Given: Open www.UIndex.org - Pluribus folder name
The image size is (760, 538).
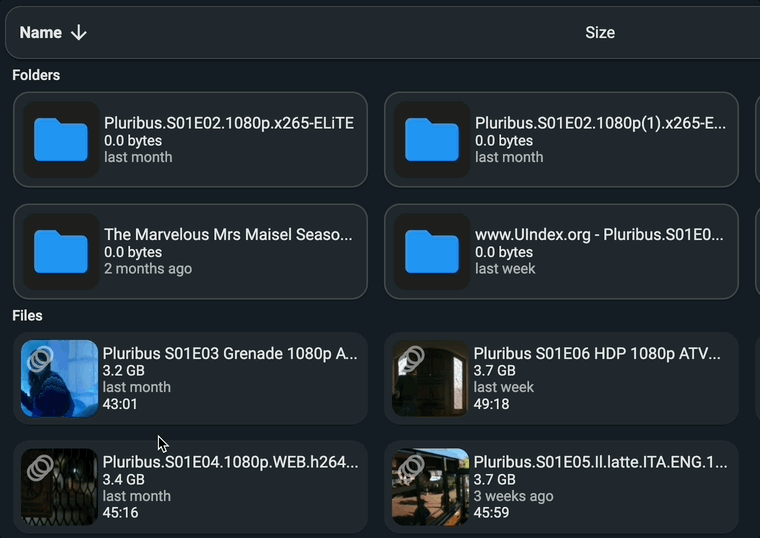Looking at the screenshot, I should pos(600,235).
